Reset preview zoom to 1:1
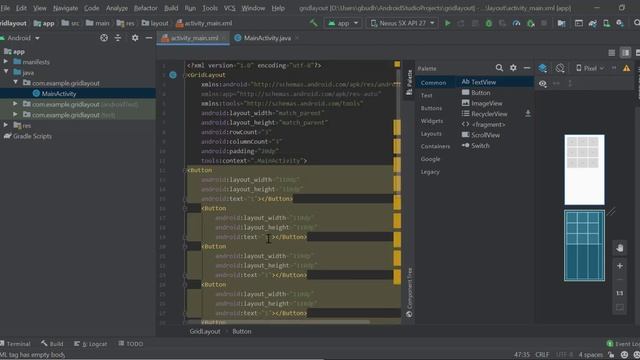The height and width of the screenshot is (360, 640). pos(620,293)
